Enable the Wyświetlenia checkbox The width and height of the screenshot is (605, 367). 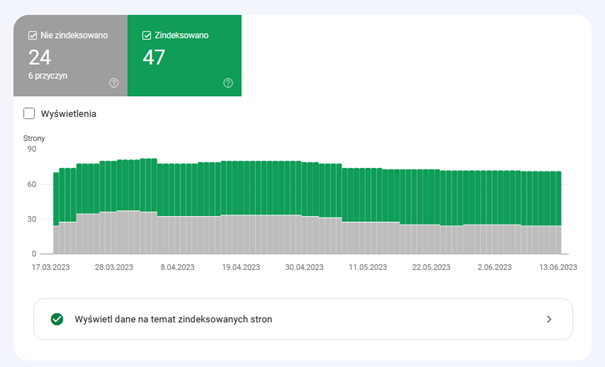click(29, 113)
